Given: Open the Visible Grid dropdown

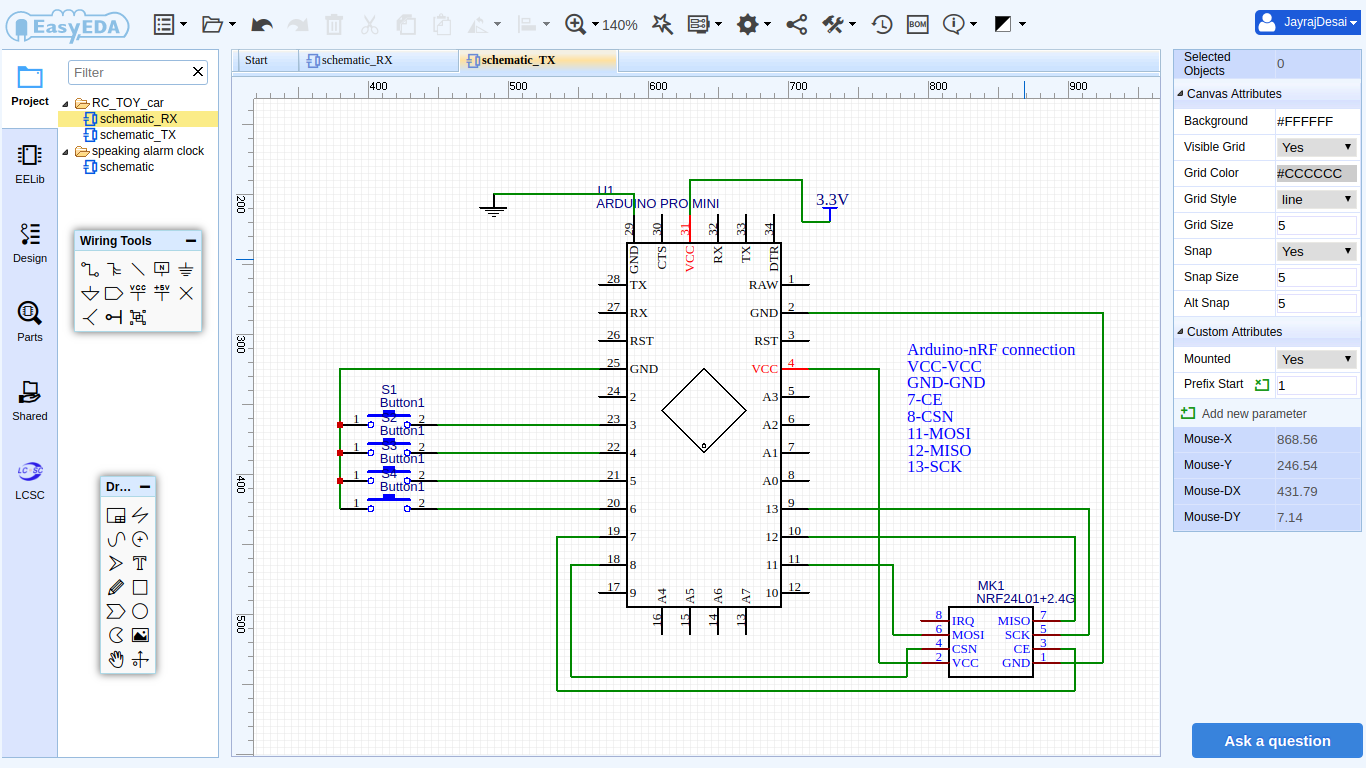Looking at the screenshot, I should [x=1316, y=147].
